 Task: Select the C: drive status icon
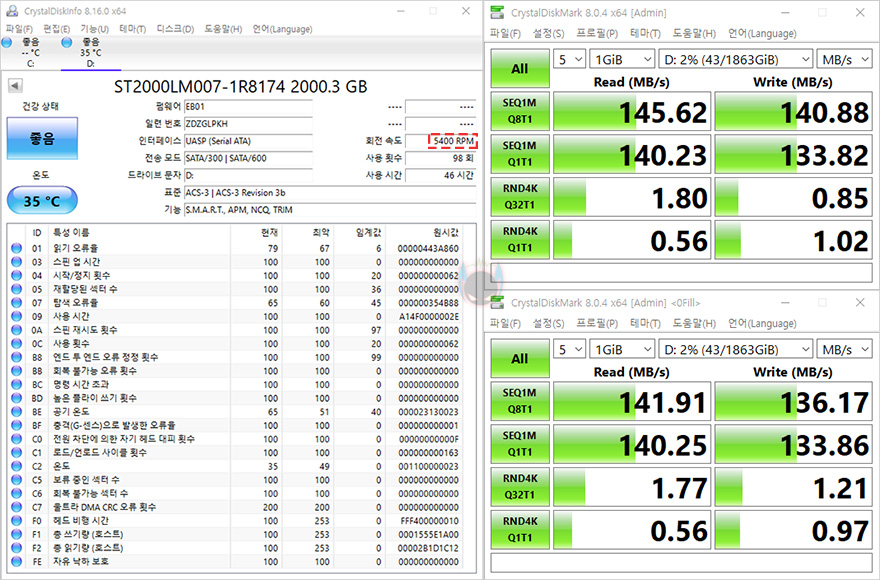[7, 42]
